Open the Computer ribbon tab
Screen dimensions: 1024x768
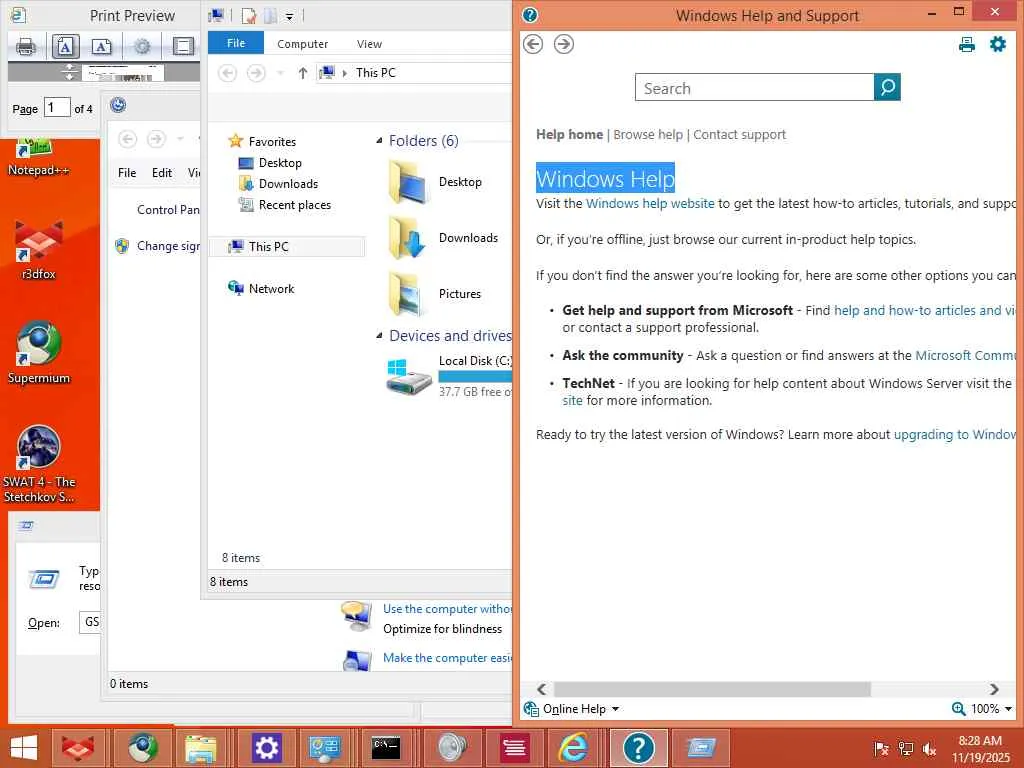tap(302, 44)
